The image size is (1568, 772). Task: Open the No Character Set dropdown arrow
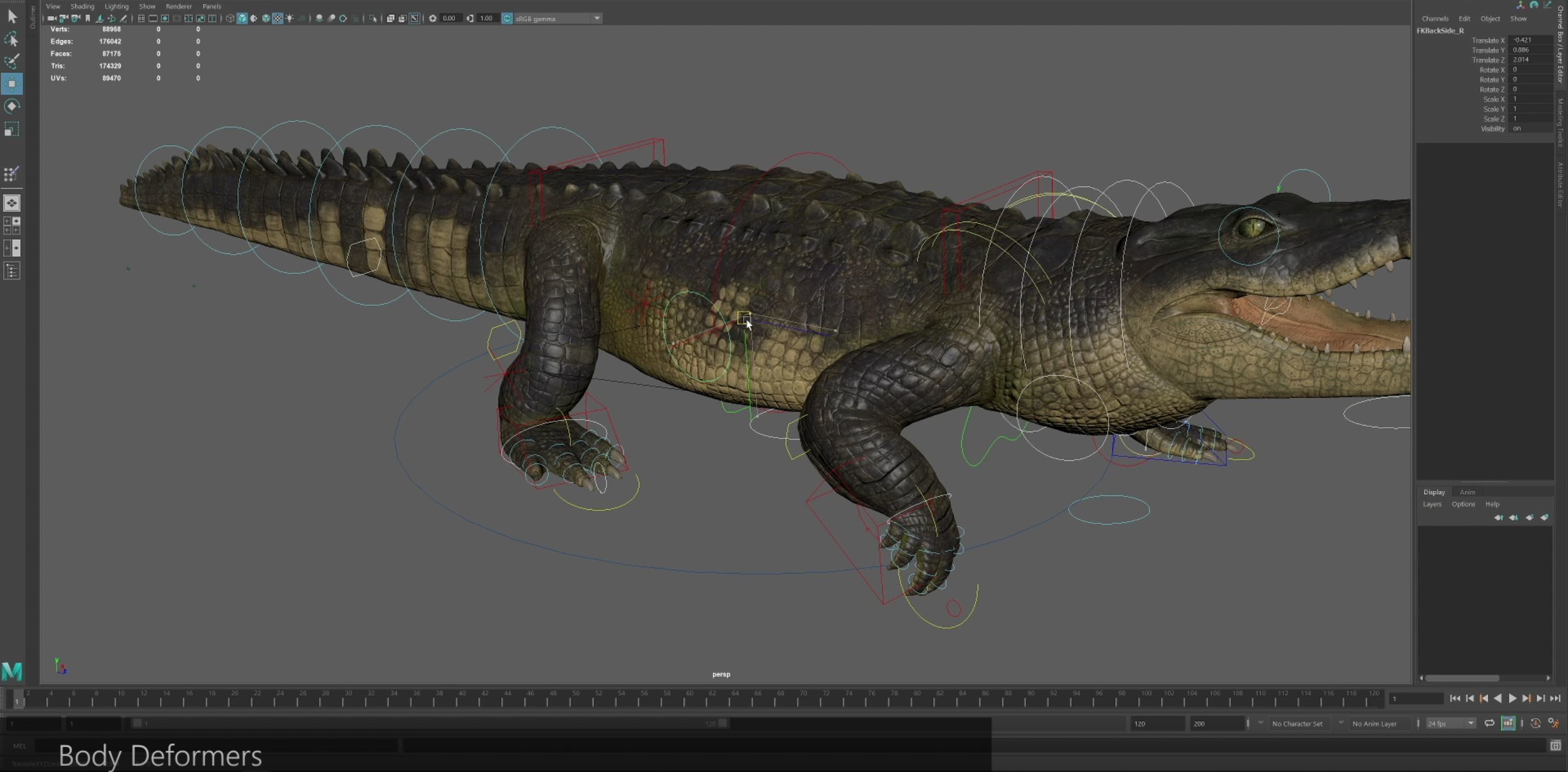point(1261,723)
